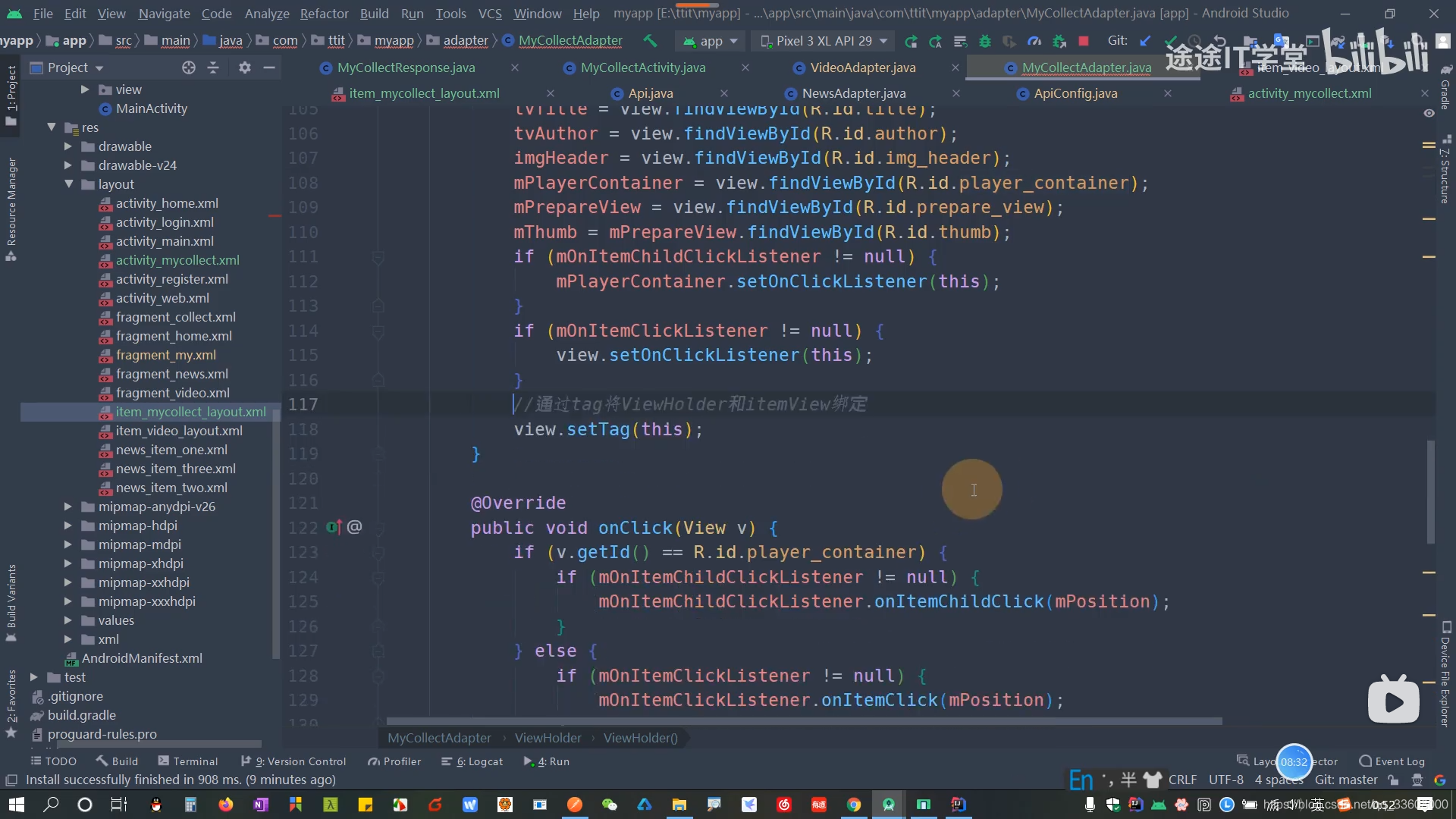Click the red Stop button
This screenshot has width=1456, height=819.
pyautogui.click(x=1084, y=41)
